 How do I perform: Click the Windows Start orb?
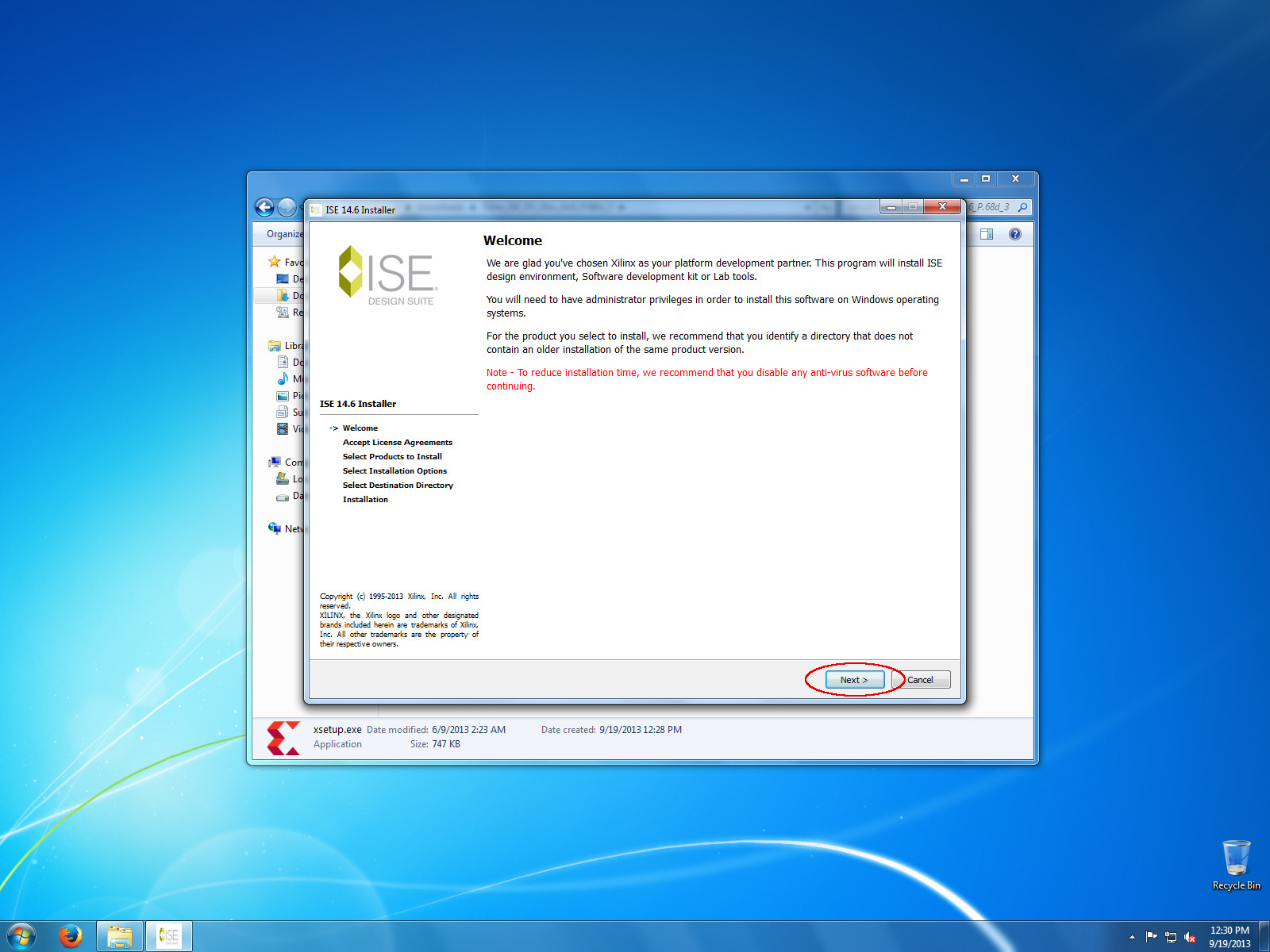point(20,935)
